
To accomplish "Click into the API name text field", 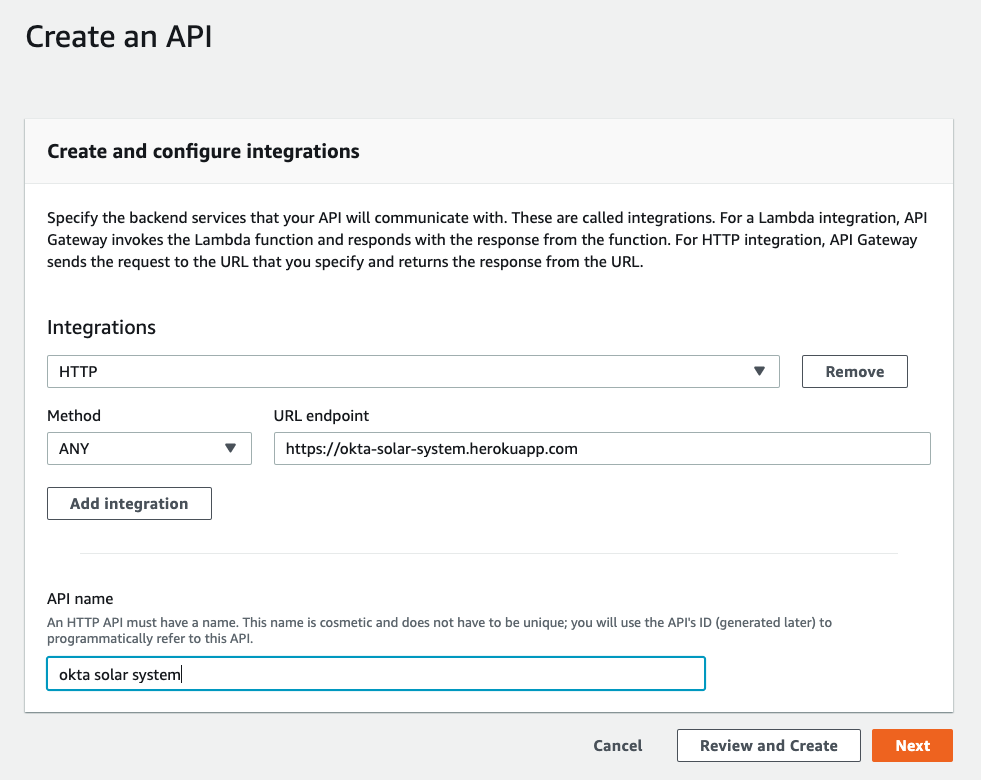I will (376, 674).
